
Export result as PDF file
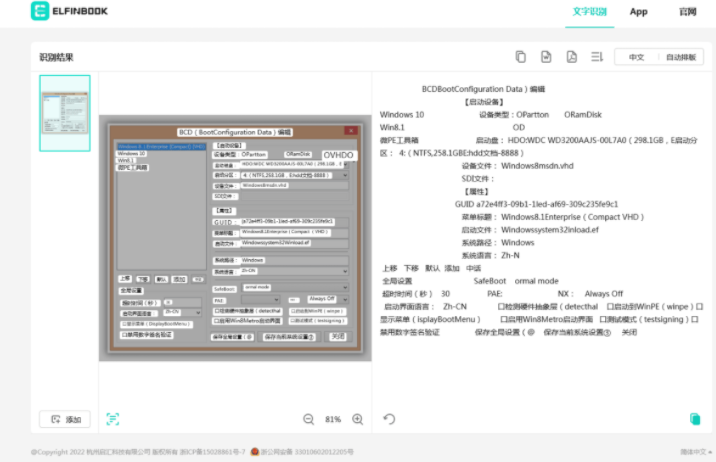pos(571,57)
